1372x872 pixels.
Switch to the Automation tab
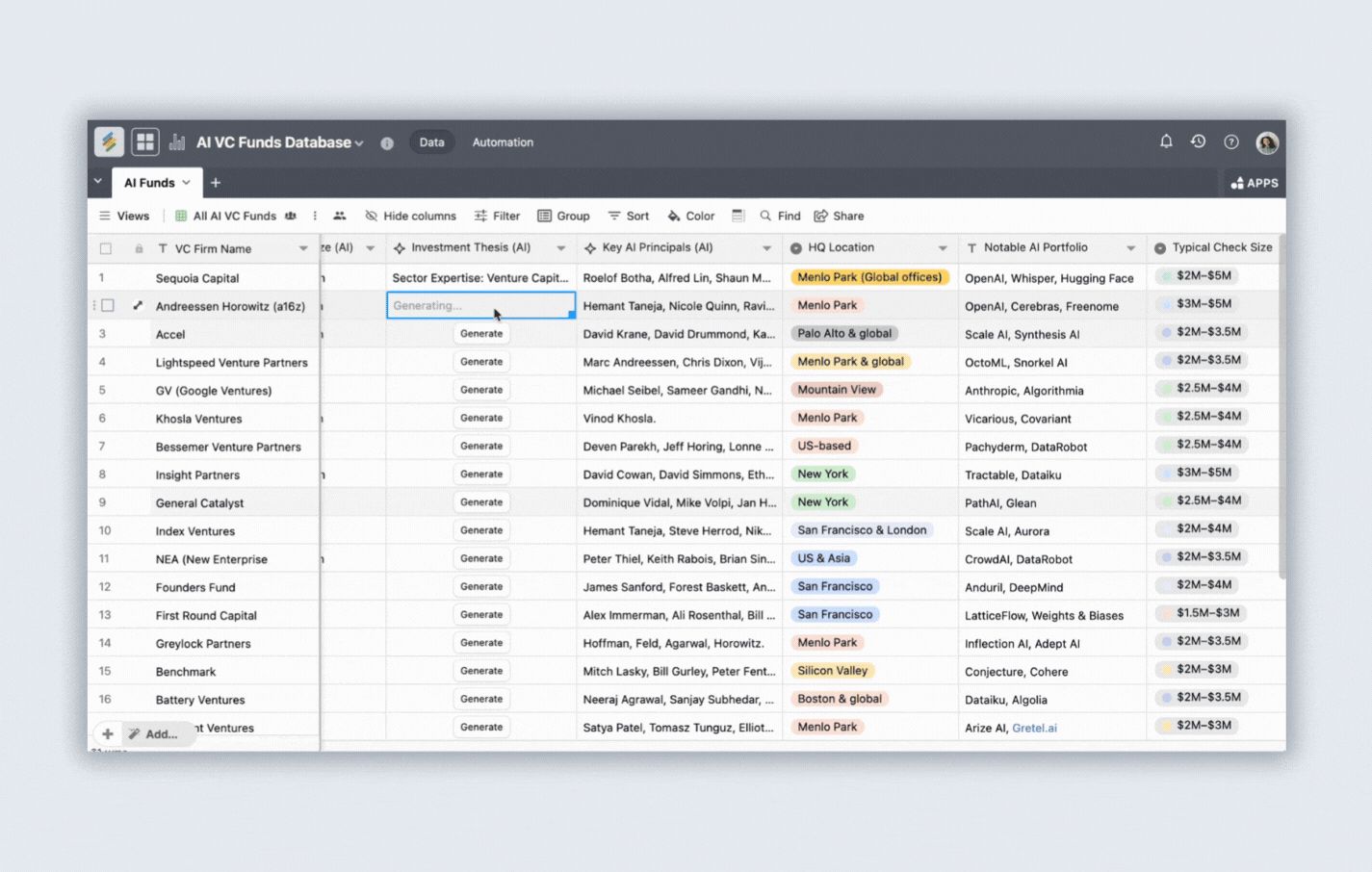503,142
